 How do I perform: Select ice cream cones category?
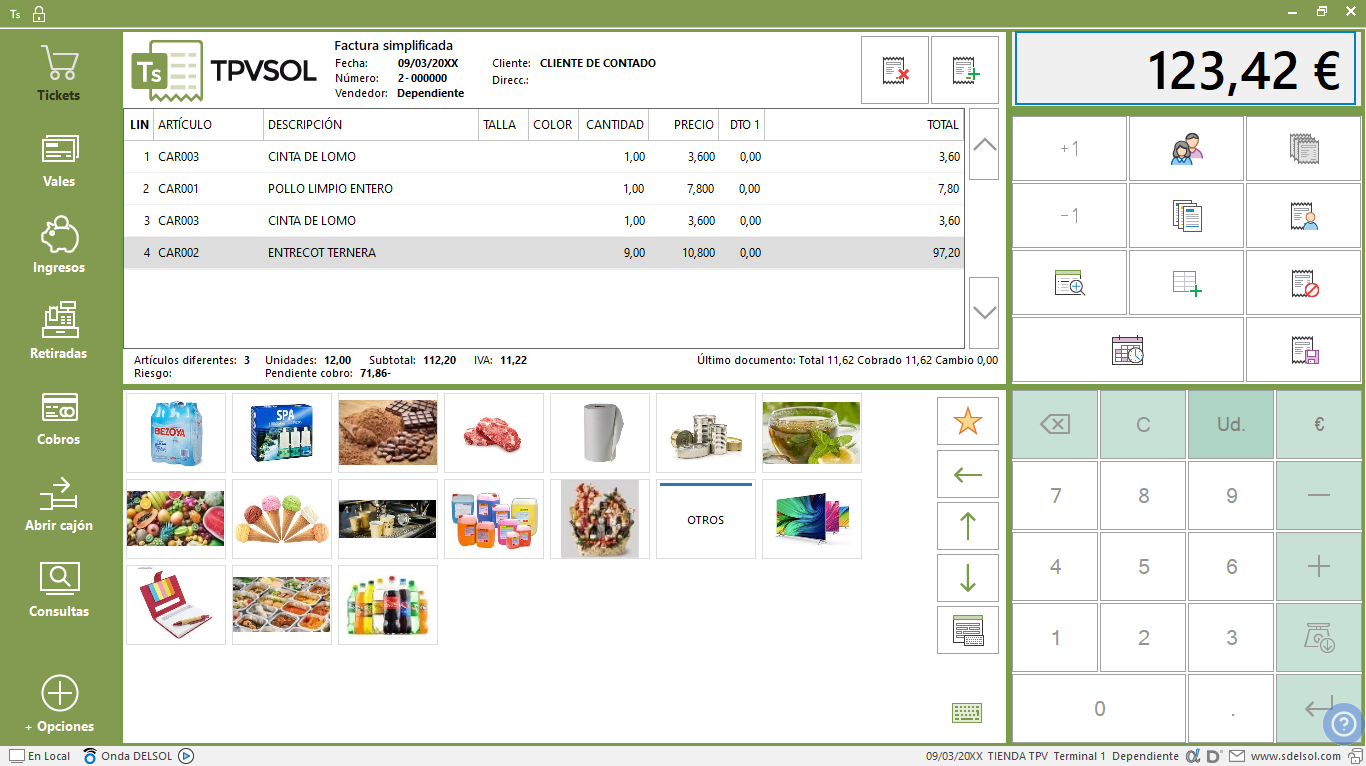pyautogui.click(x=282, y=519)
